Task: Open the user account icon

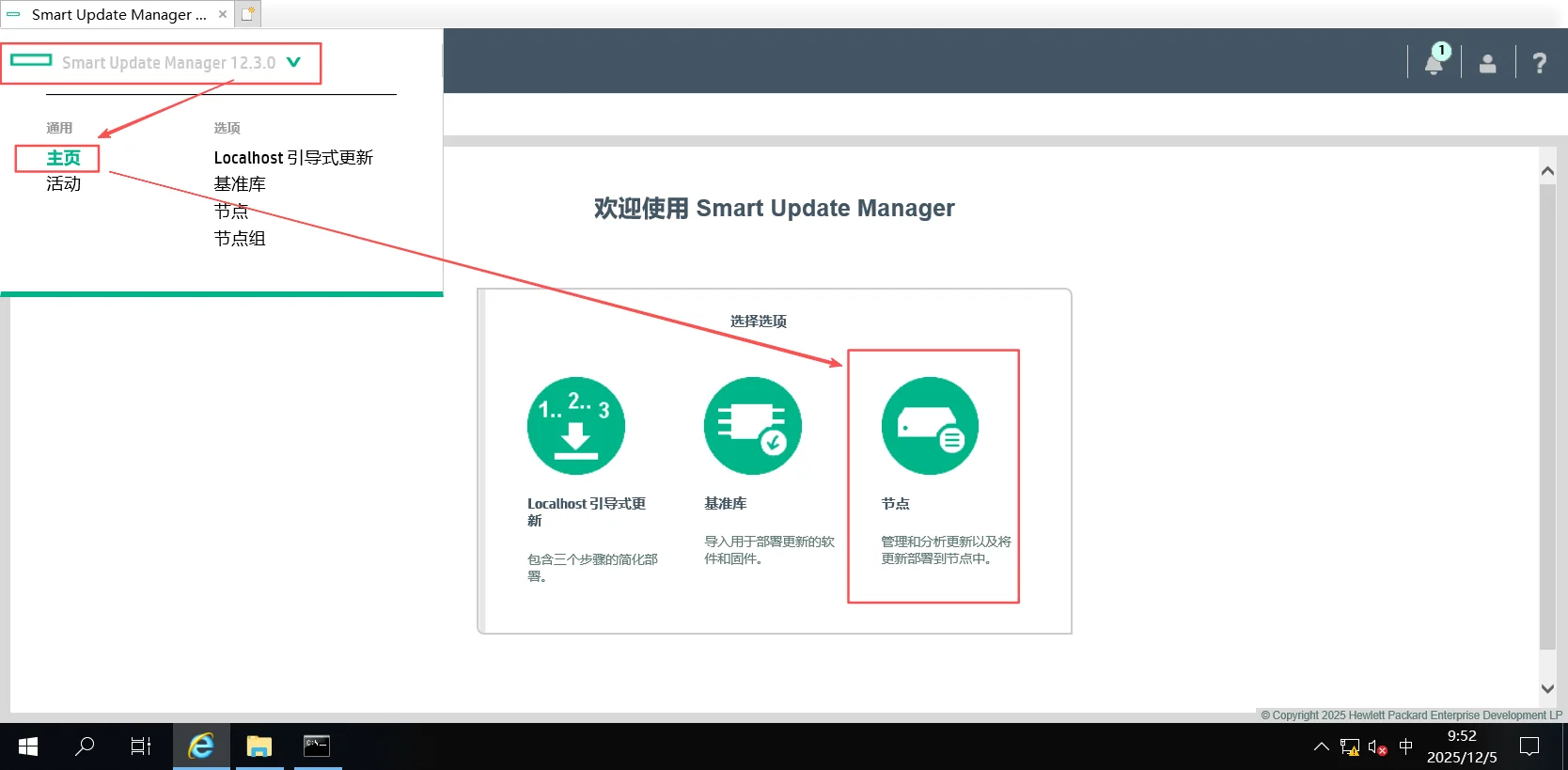Action: (1487, 63)
